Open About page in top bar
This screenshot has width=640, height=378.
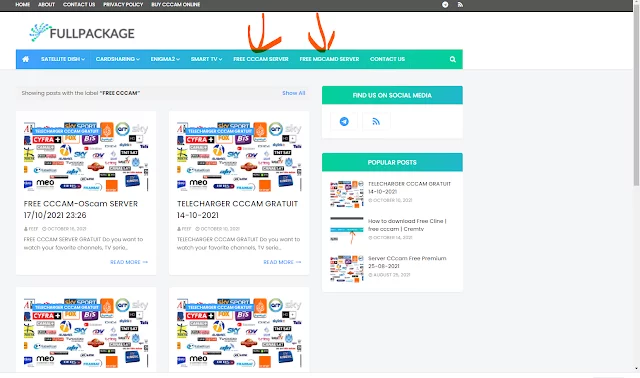click(46, 4)
